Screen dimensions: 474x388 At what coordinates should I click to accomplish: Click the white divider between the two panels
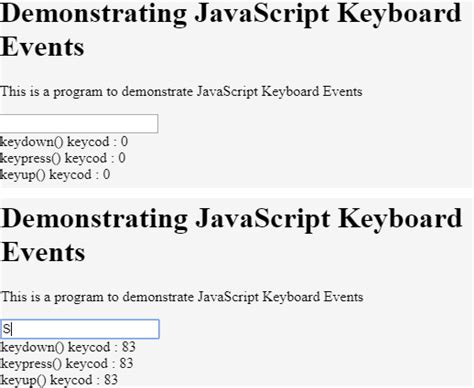[236, 193]
